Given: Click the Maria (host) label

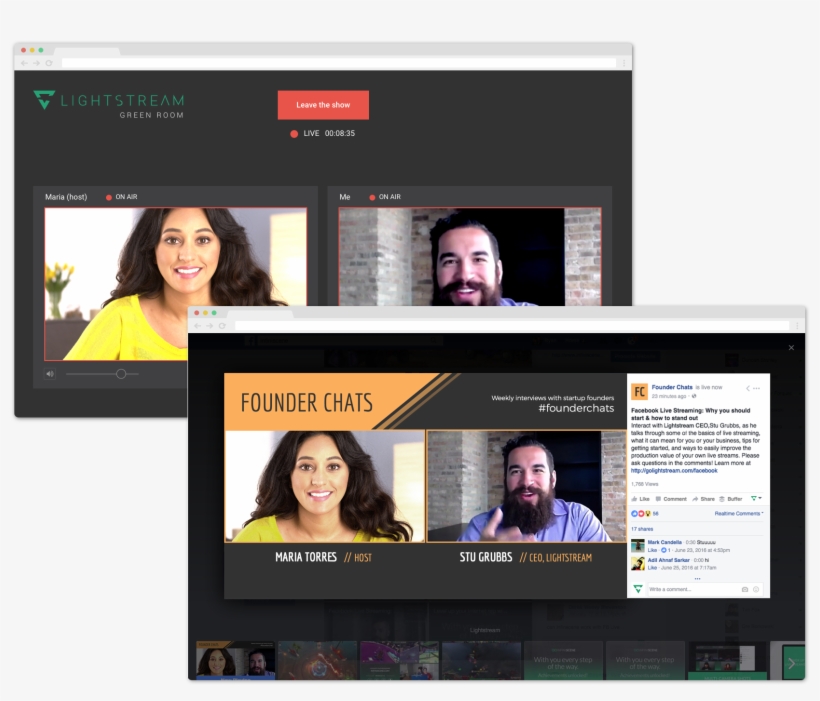Looking at the screenshot, I should tap(66, 197).
